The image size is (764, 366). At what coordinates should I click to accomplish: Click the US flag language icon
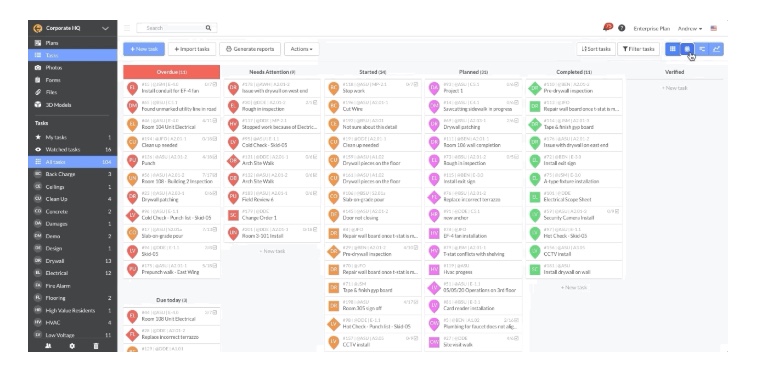click(x=714, y=28)
